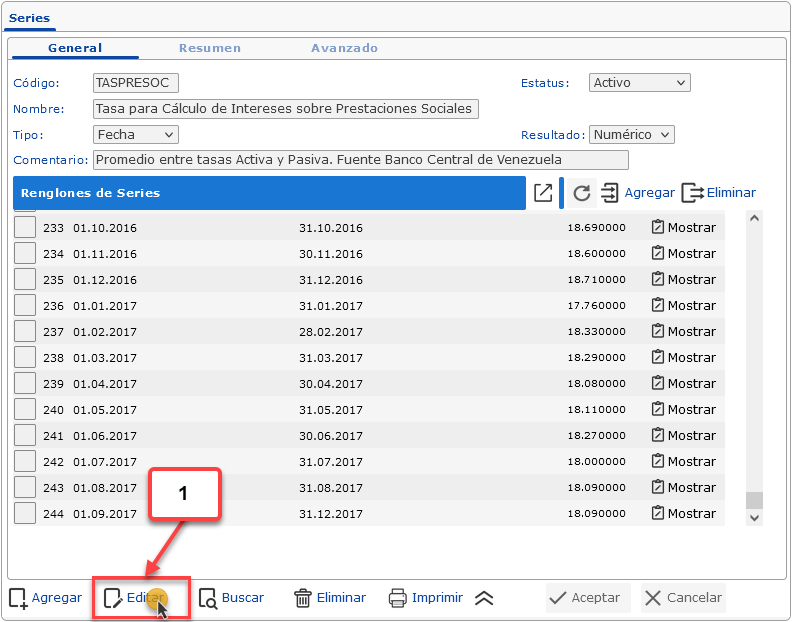Select the checkbox for row 240

[x=25, y=409]
